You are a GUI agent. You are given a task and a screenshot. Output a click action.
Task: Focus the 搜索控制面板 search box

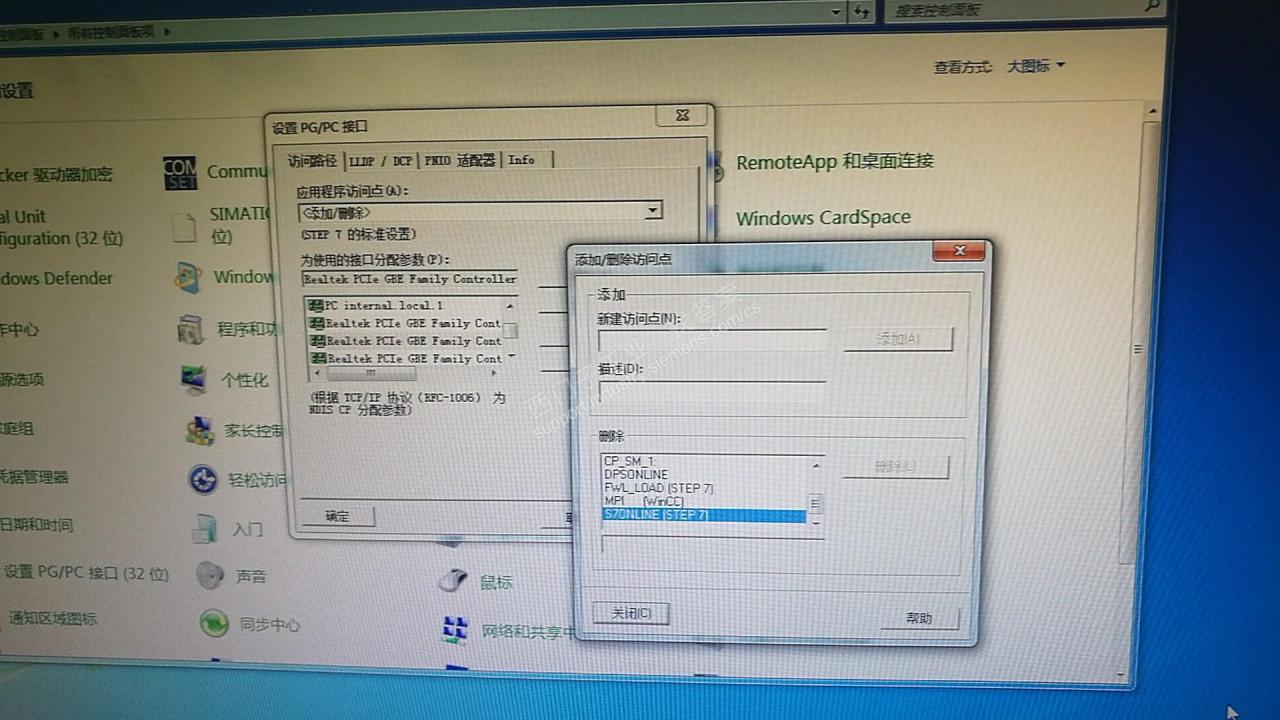click(1023, 10)
